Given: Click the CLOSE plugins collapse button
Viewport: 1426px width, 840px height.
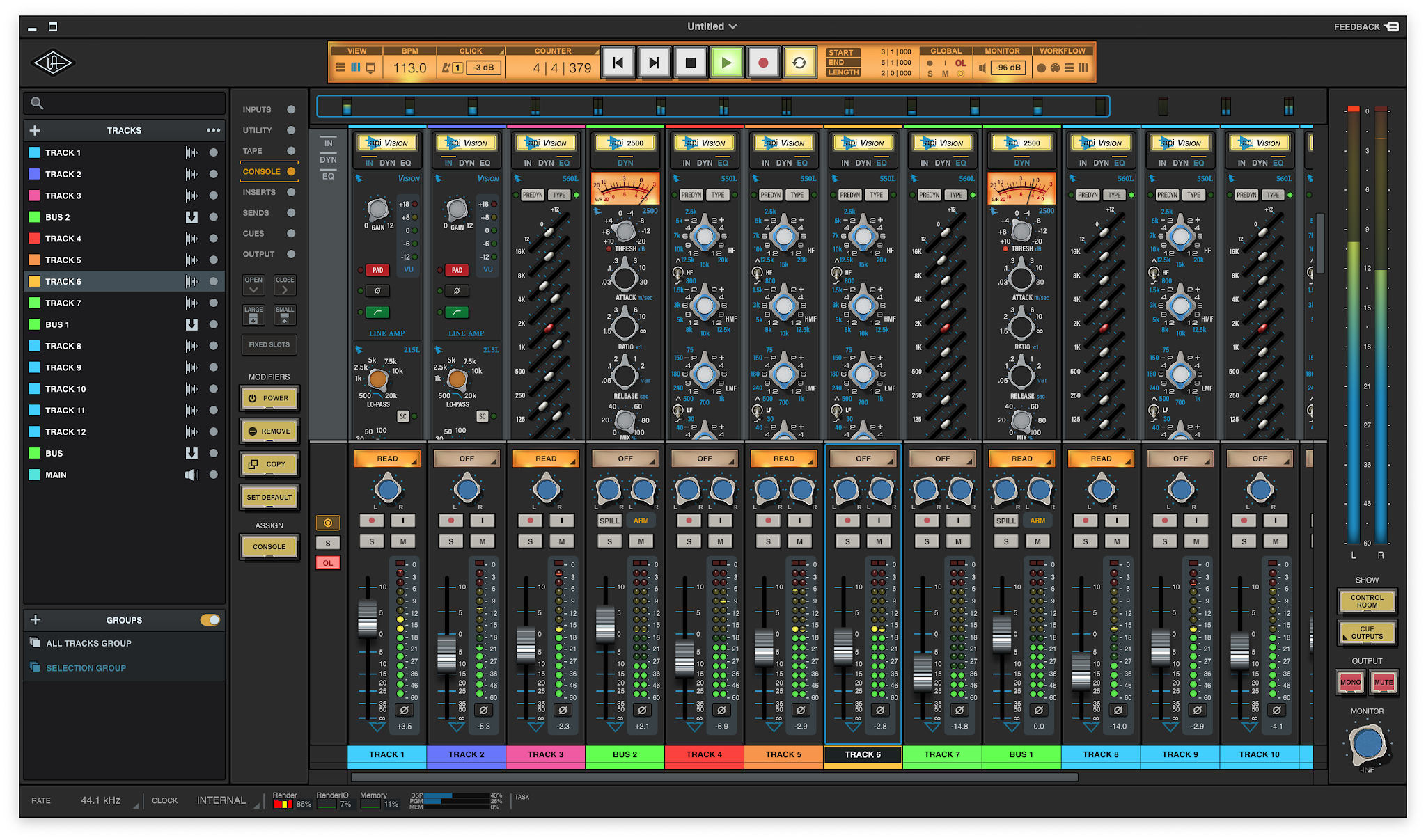Looking at the screenshot, I should pyautogui.click(x=284, y=285).
